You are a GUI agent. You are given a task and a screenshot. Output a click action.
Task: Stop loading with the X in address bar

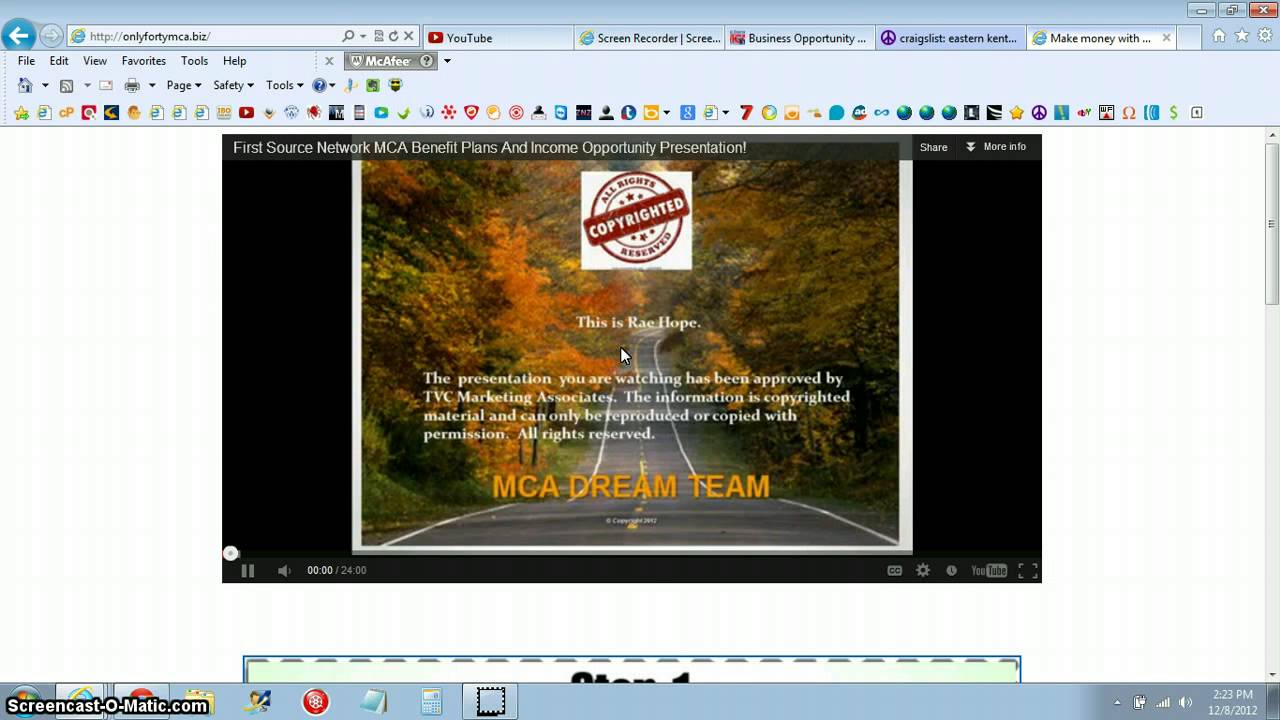pyautogui.click(x=408, y=37)
